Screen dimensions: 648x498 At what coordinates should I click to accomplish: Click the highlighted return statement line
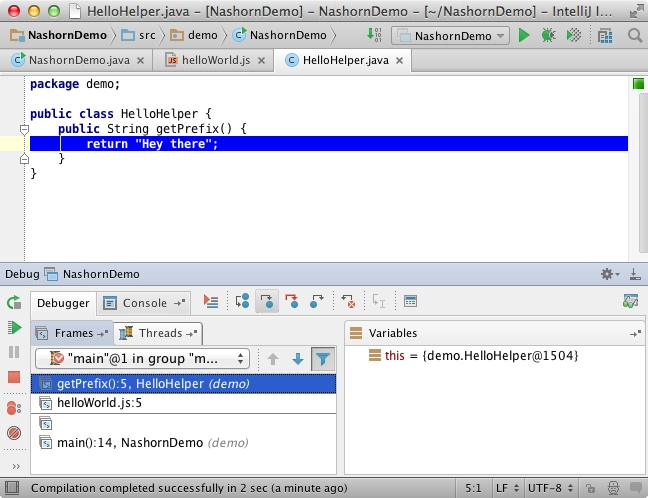[329, 144]
